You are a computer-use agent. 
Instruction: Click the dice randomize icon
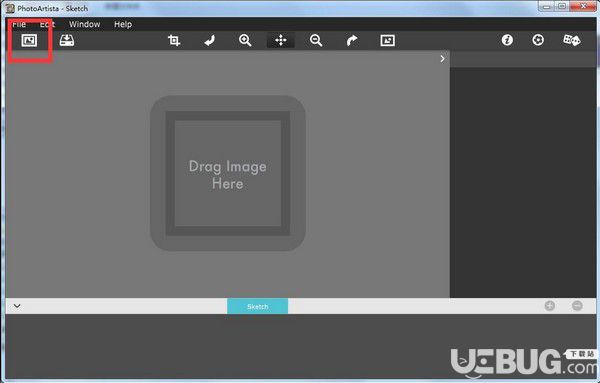(572, 40)
